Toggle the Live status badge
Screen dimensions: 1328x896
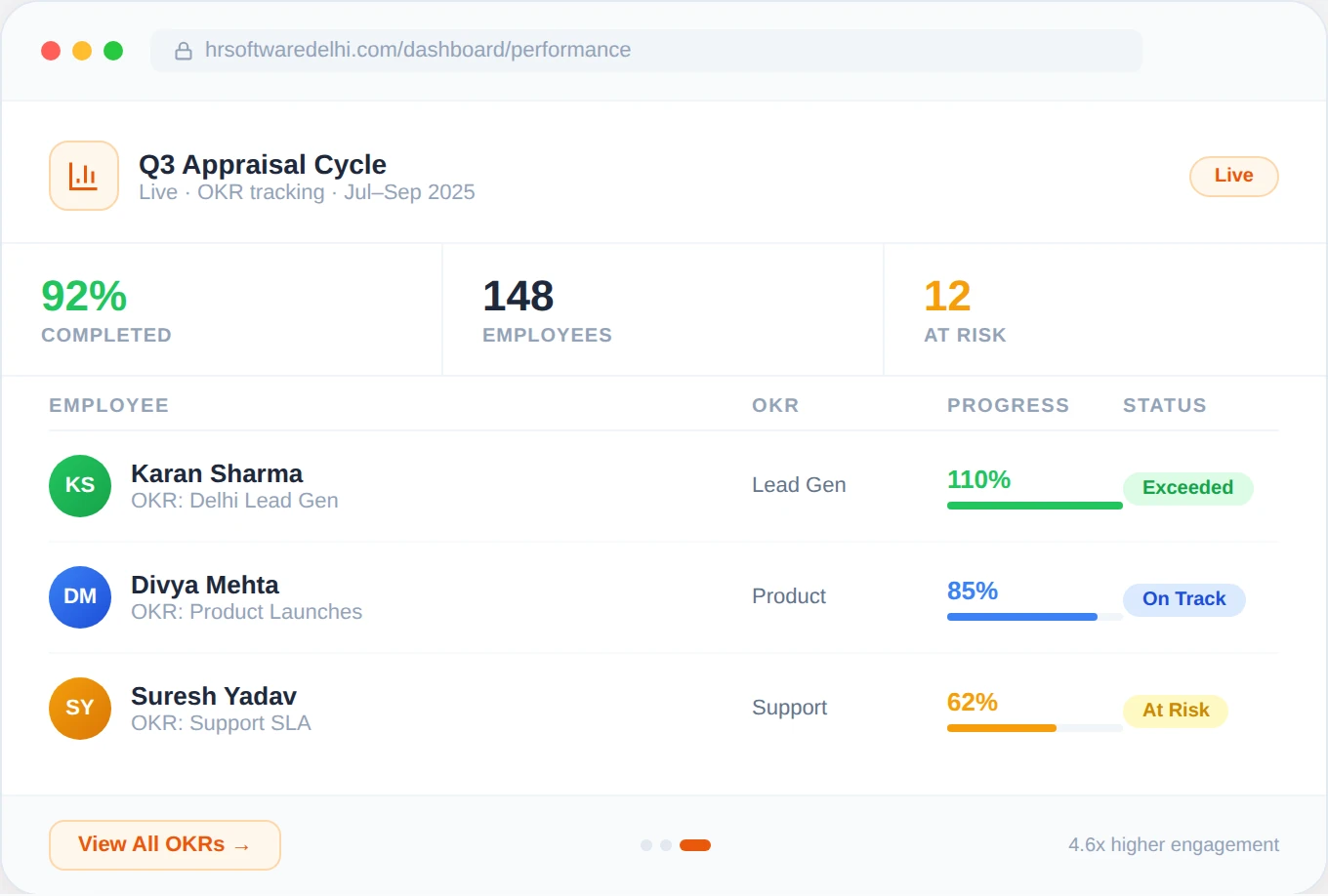pos(1233,177)
